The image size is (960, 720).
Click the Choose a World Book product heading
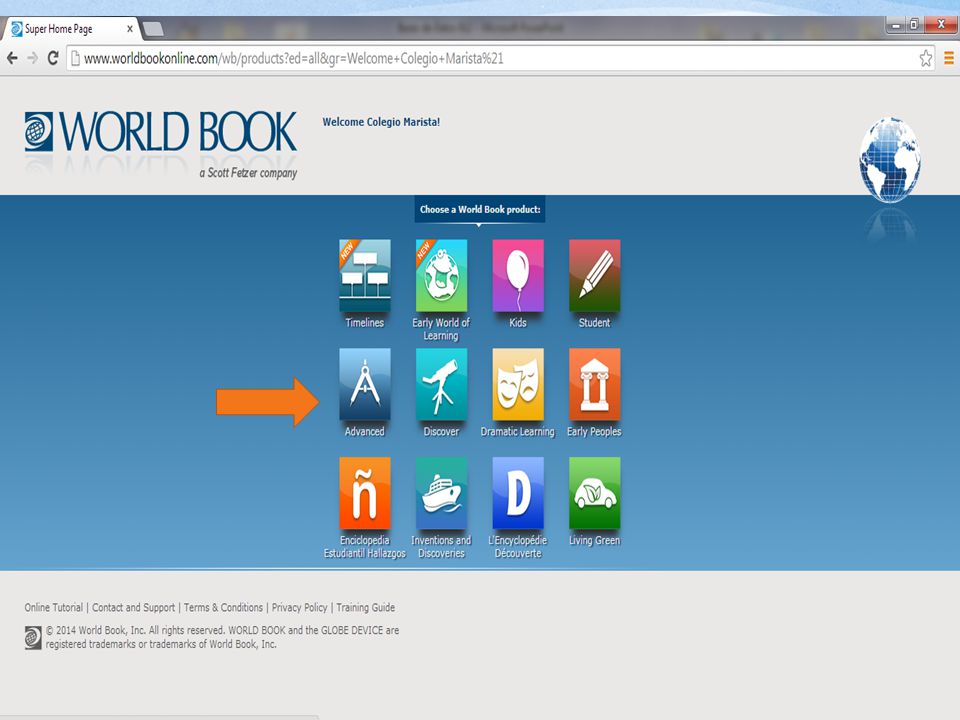tap(480, 209)
